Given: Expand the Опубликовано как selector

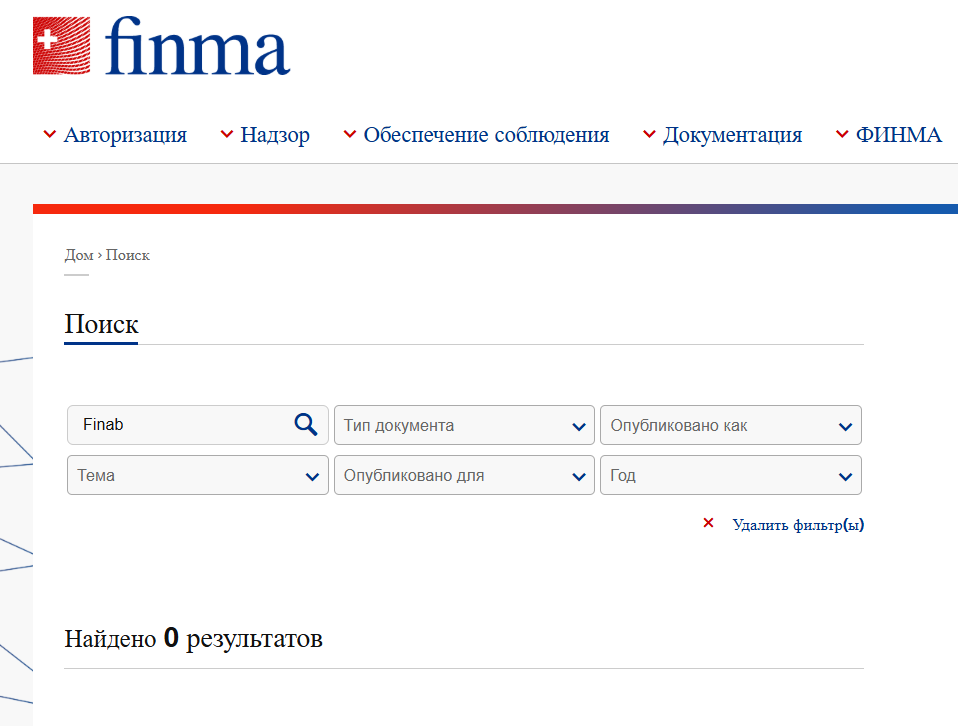Looking at the screenshot, I should pyautogui.click(x=730, y=424).
